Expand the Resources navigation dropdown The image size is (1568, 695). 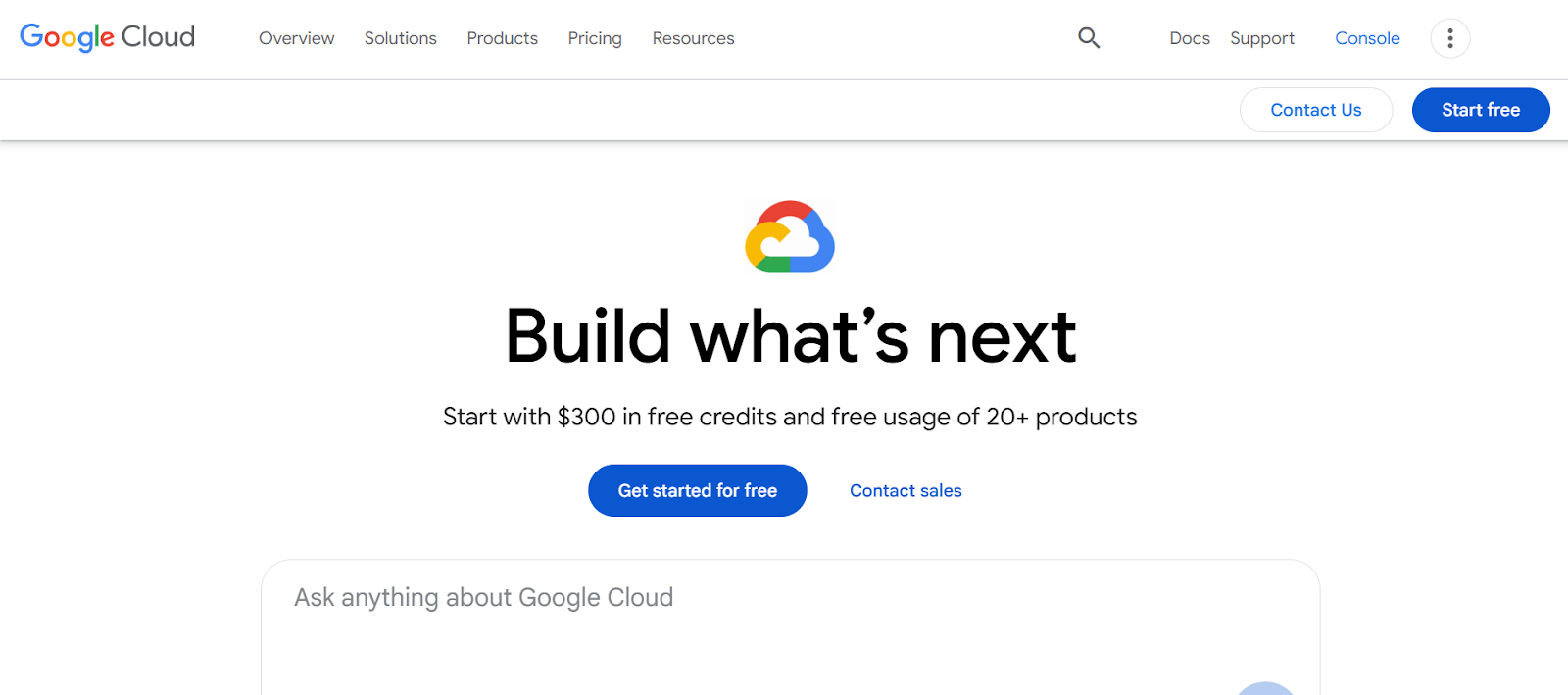click(x=693, y=38)
